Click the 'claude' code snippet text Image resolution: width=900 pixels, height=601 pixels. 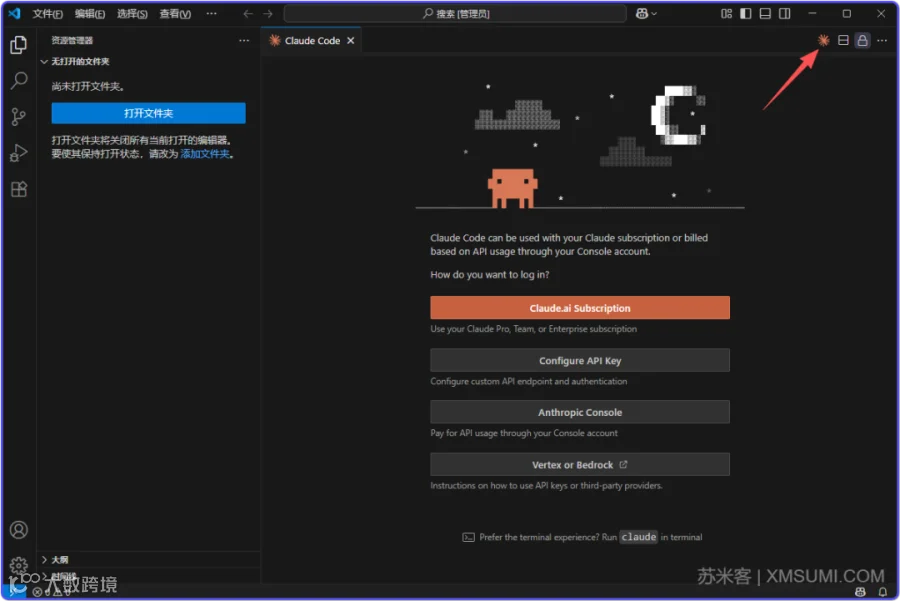(x=638, y=537)
